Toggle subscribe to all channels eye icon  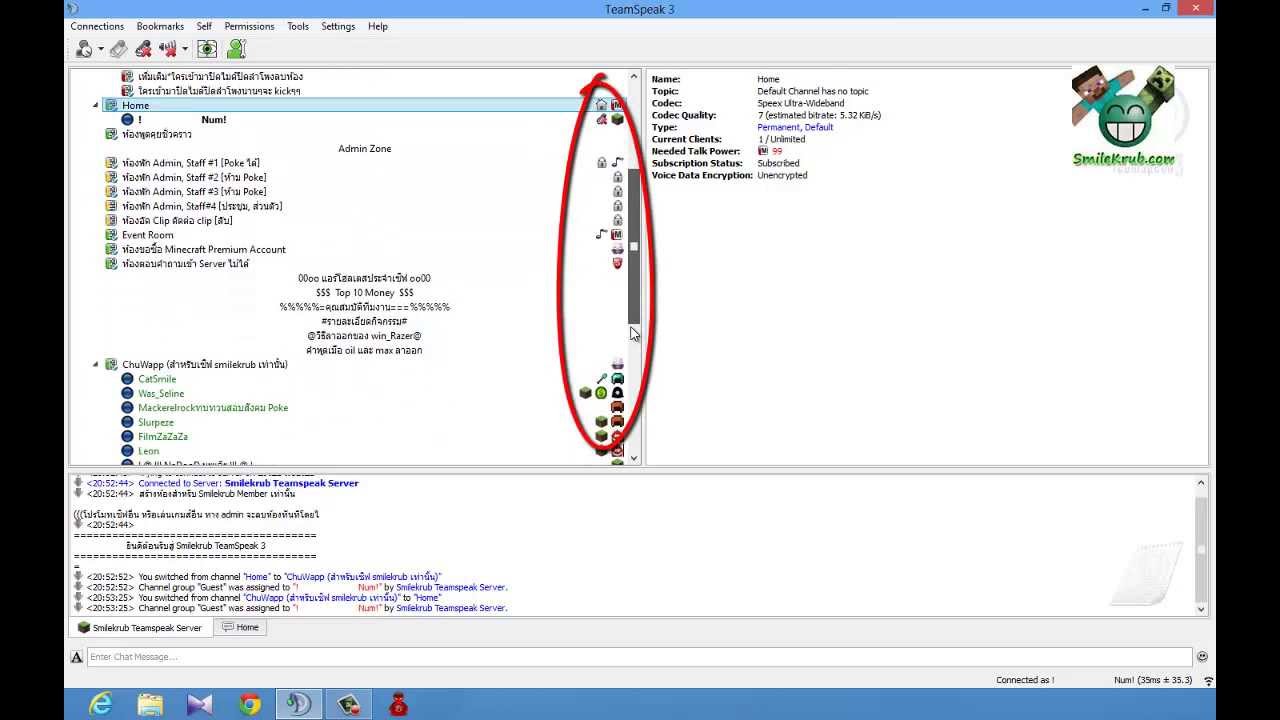click(x=207, y=48)
